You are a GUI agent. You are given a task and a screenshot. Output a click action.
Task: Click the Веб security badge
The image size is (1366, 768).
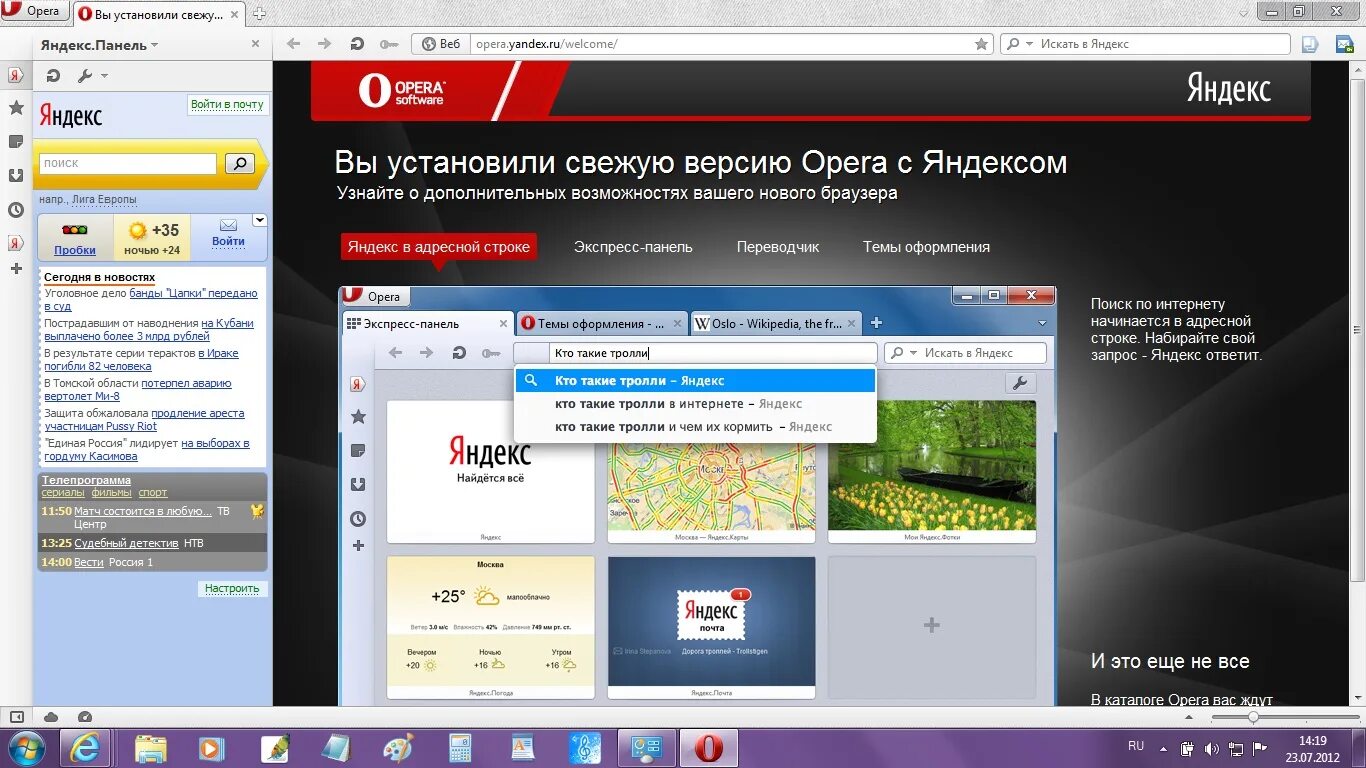pos(441,44)
